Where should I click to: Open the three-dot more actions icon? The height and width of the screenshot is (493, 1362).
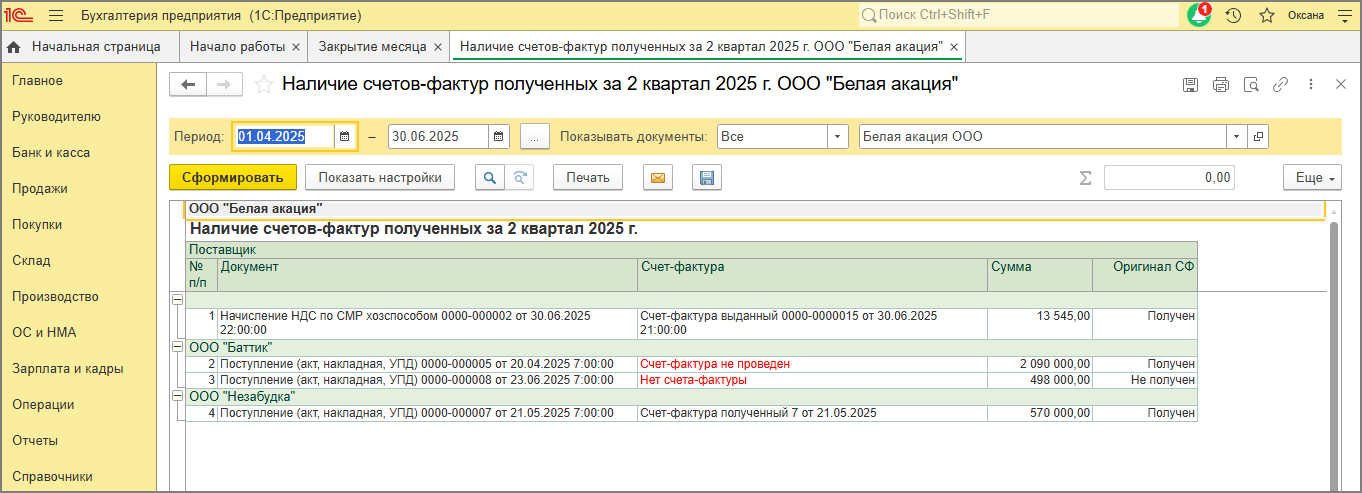click(x=1311, y=85)
